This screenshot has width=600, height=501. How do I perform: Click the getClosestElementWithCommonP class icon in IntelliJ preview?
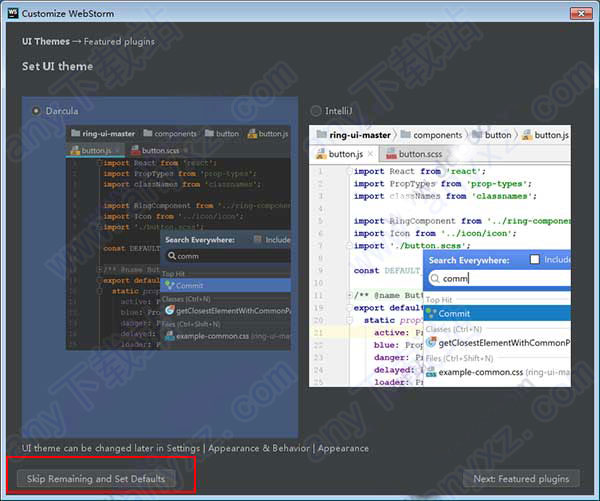[x=431, y=342]
